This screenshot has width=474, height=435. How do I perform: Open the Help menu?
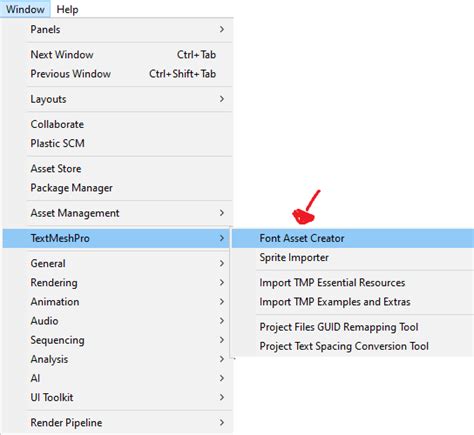67,9
